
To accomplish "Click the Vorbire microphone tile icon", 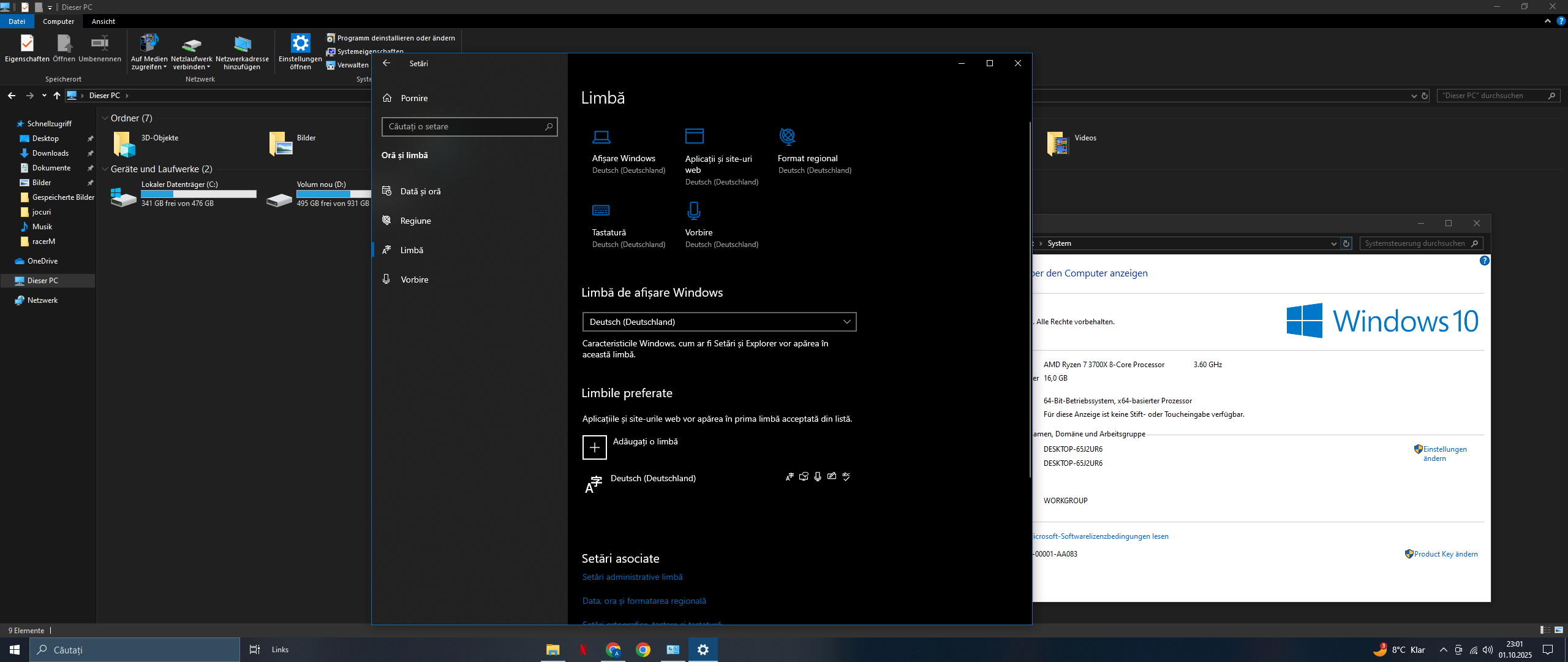I will 693,211.
